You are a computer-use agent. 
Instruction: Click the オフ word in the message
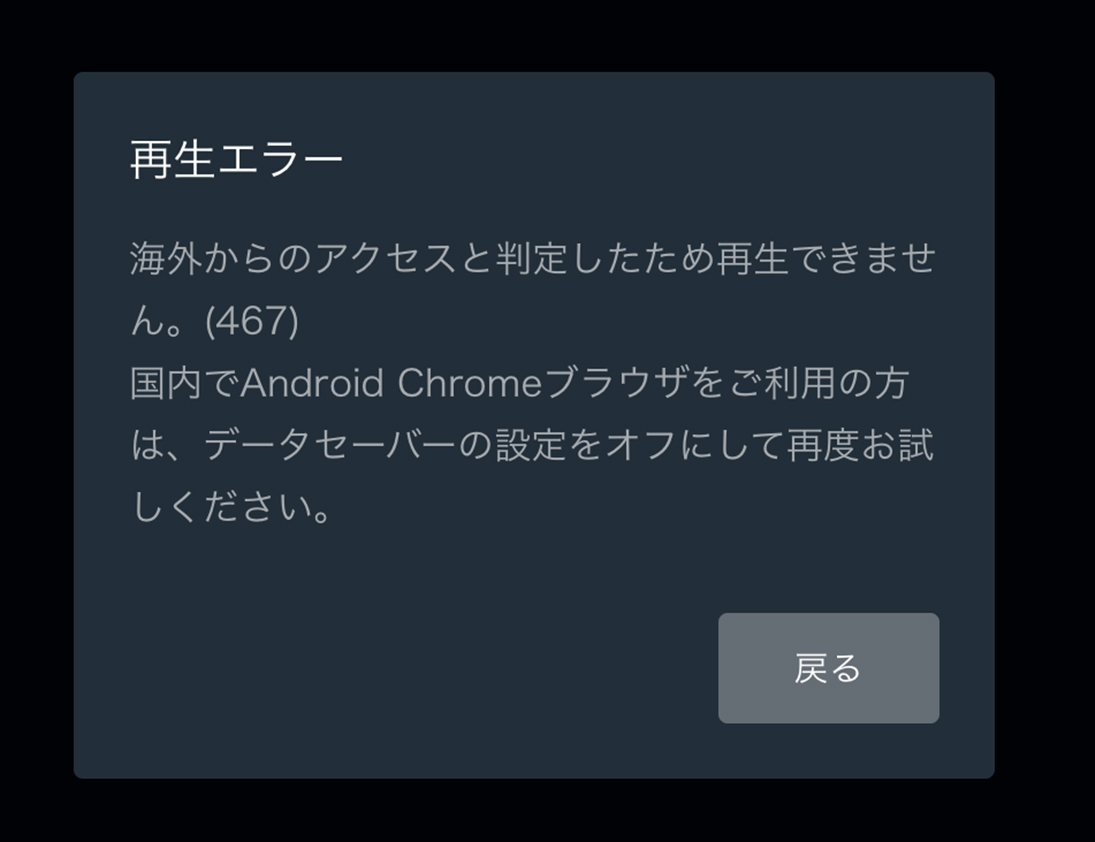point(641,445)
